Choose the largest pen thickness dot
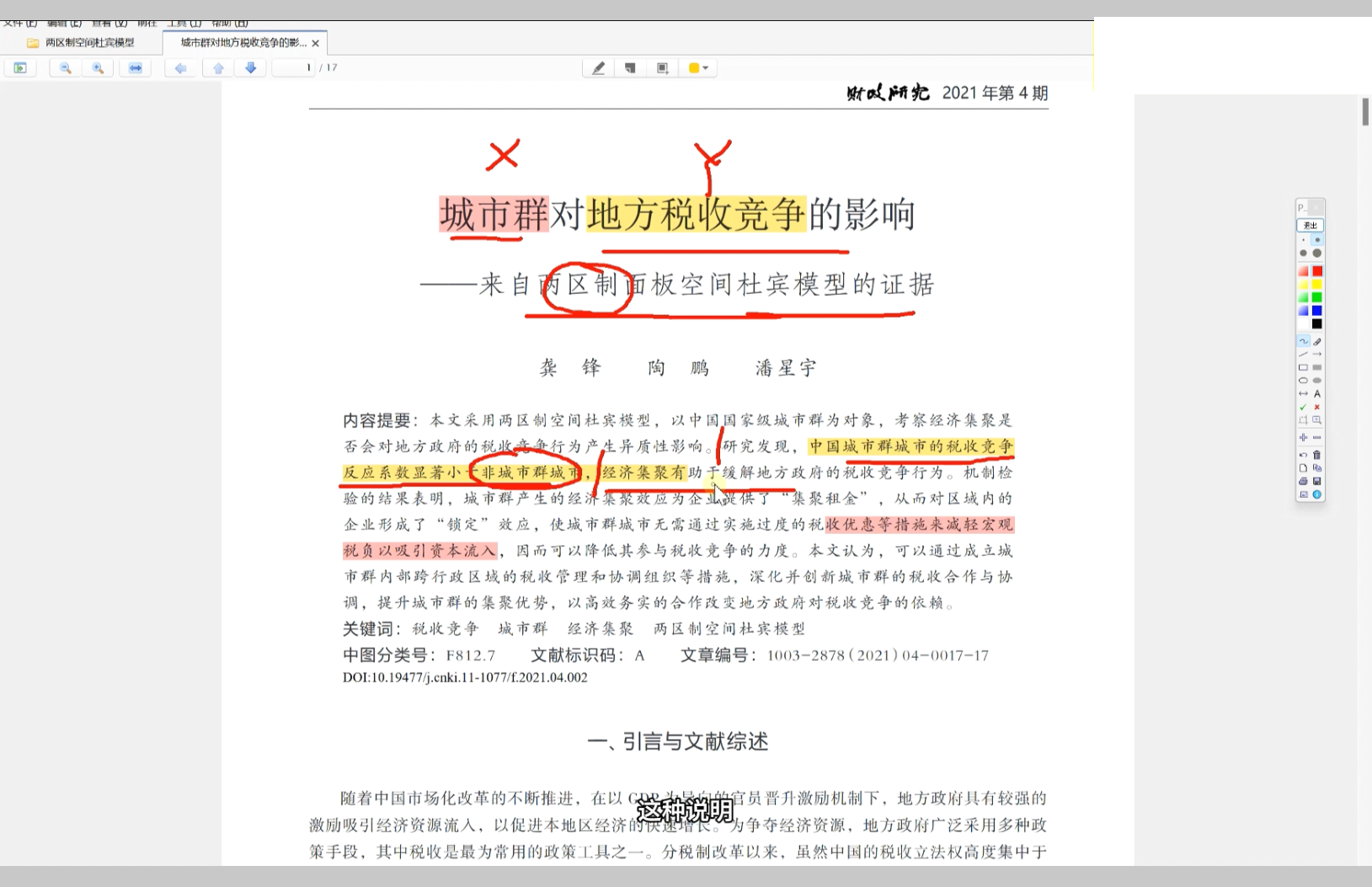Image resolution: width=1372 pixels, height=887 pixels. [1317, 254]
